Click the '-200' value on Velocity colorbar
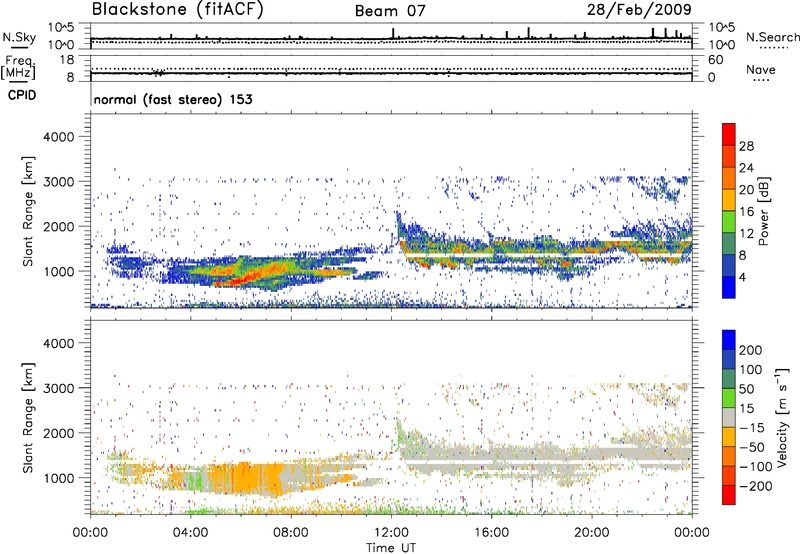Screen dimensions: 800x554 point(756,486)
